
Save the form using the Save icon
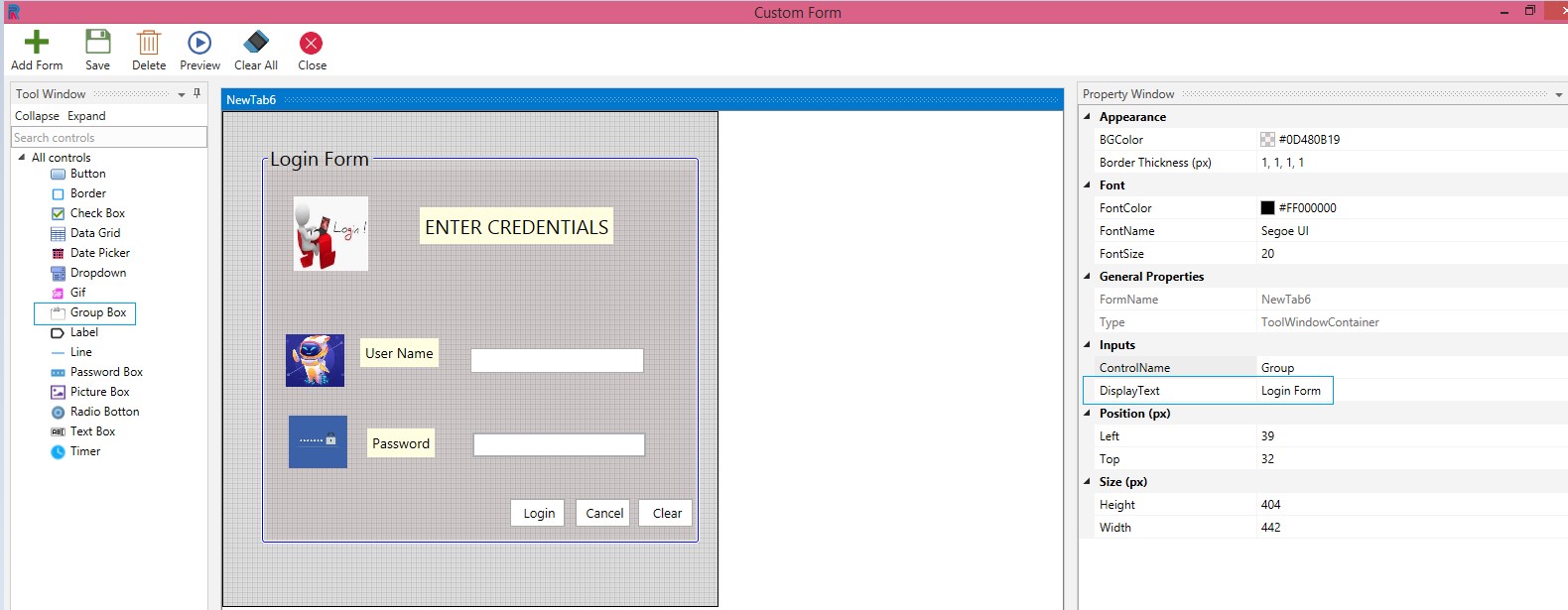pos(97,43)
